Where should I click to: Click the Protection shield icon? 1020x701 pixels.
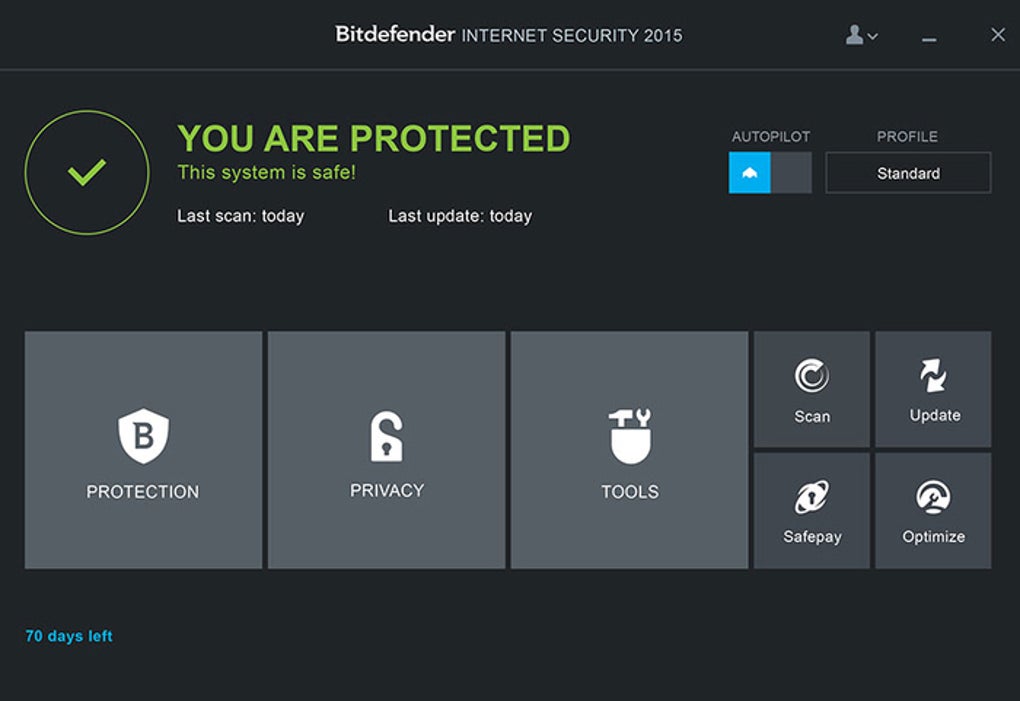(x=143, y=436)
